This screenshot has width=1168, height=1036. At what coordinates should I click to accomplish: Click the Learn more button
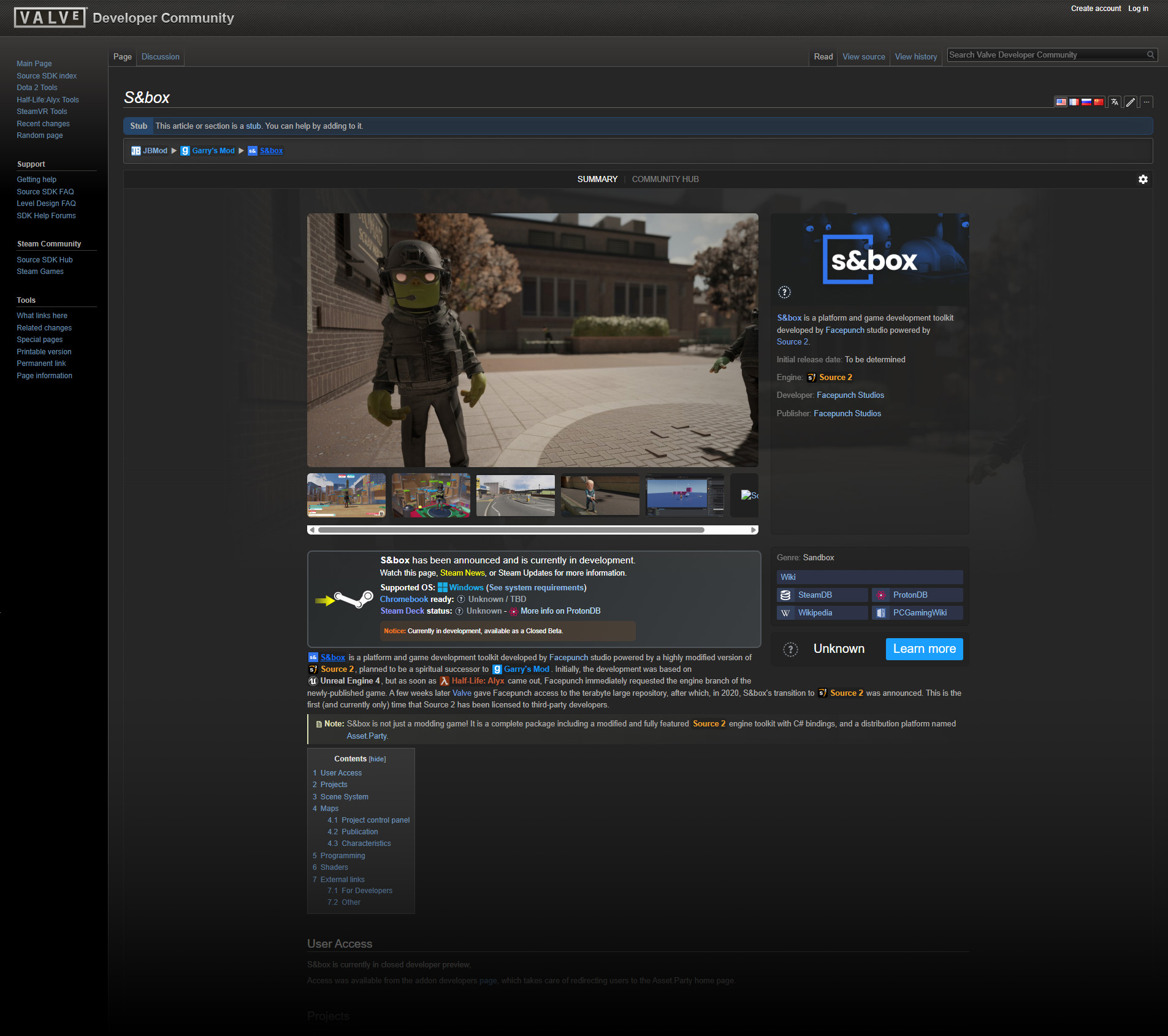tap(924, 649)
